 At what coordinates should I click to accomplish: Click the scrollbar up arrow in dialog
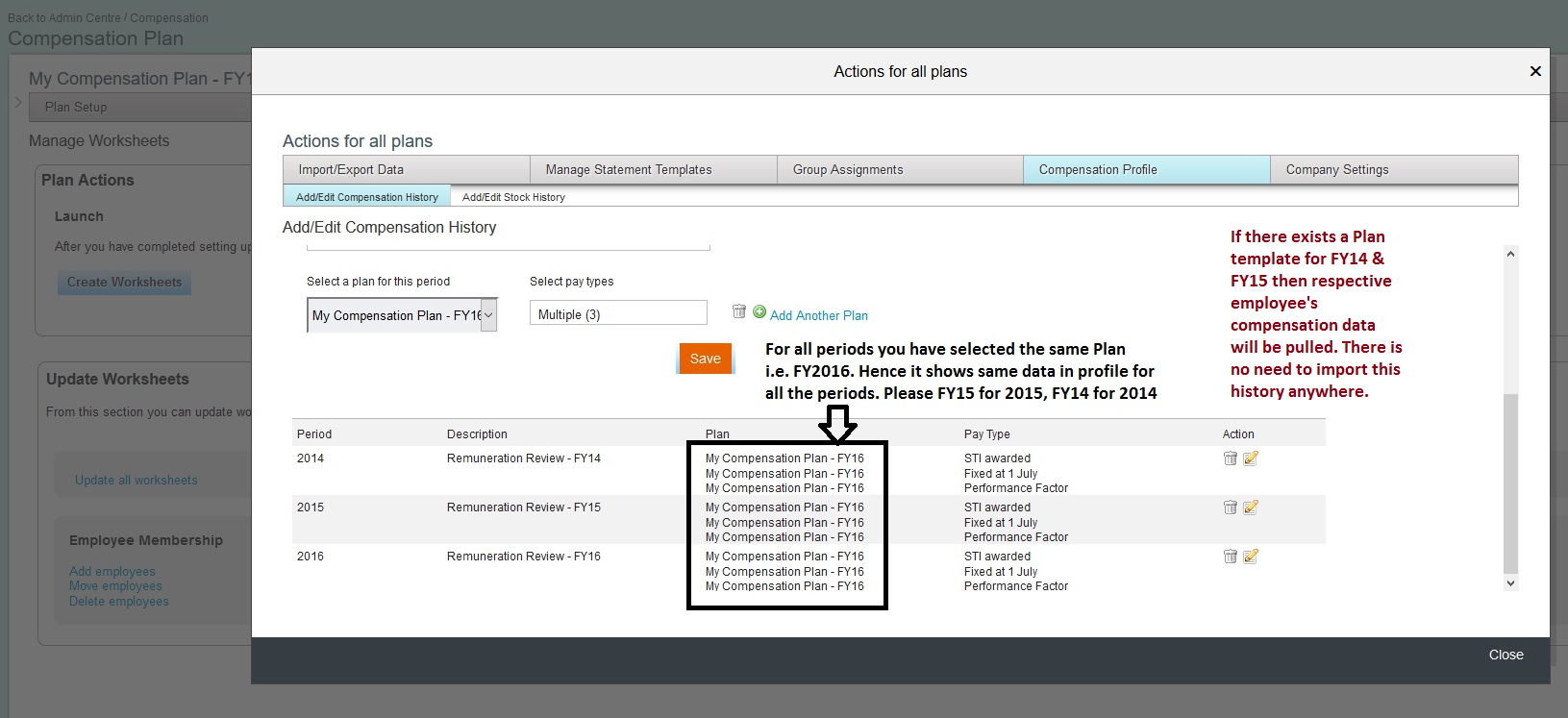pyautogui.click(x=1510, y=255)
